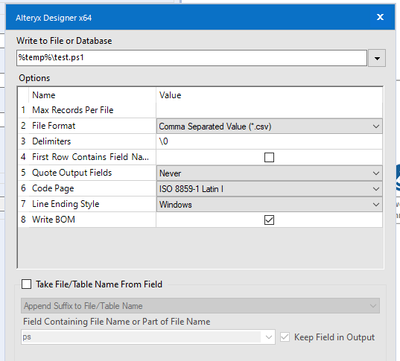This screenshot has height=361, width=400.
Task: Expand the File Format dropdown
Action: pyautogui.click(x=269, y=126)
